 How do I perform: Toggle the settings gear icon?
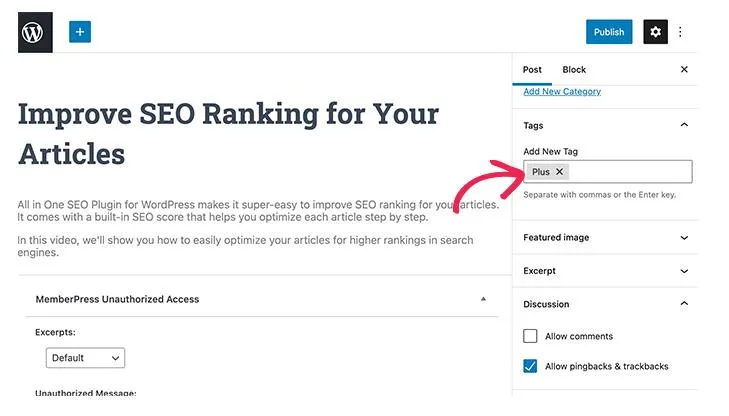point(655,32)
